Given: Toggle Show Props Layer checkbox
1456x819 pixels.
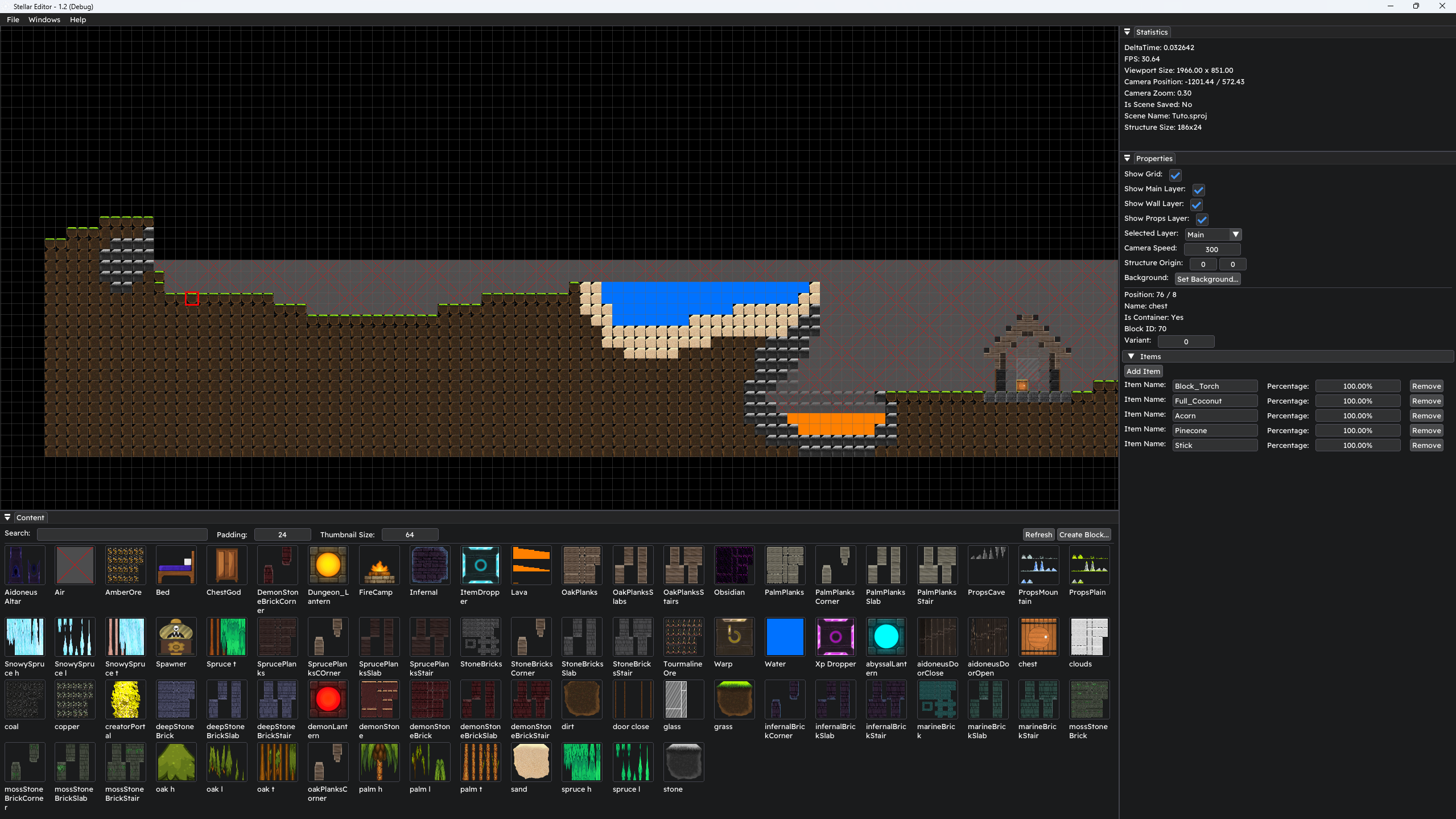Looking at the screenshot, I should pos(1202,219).
